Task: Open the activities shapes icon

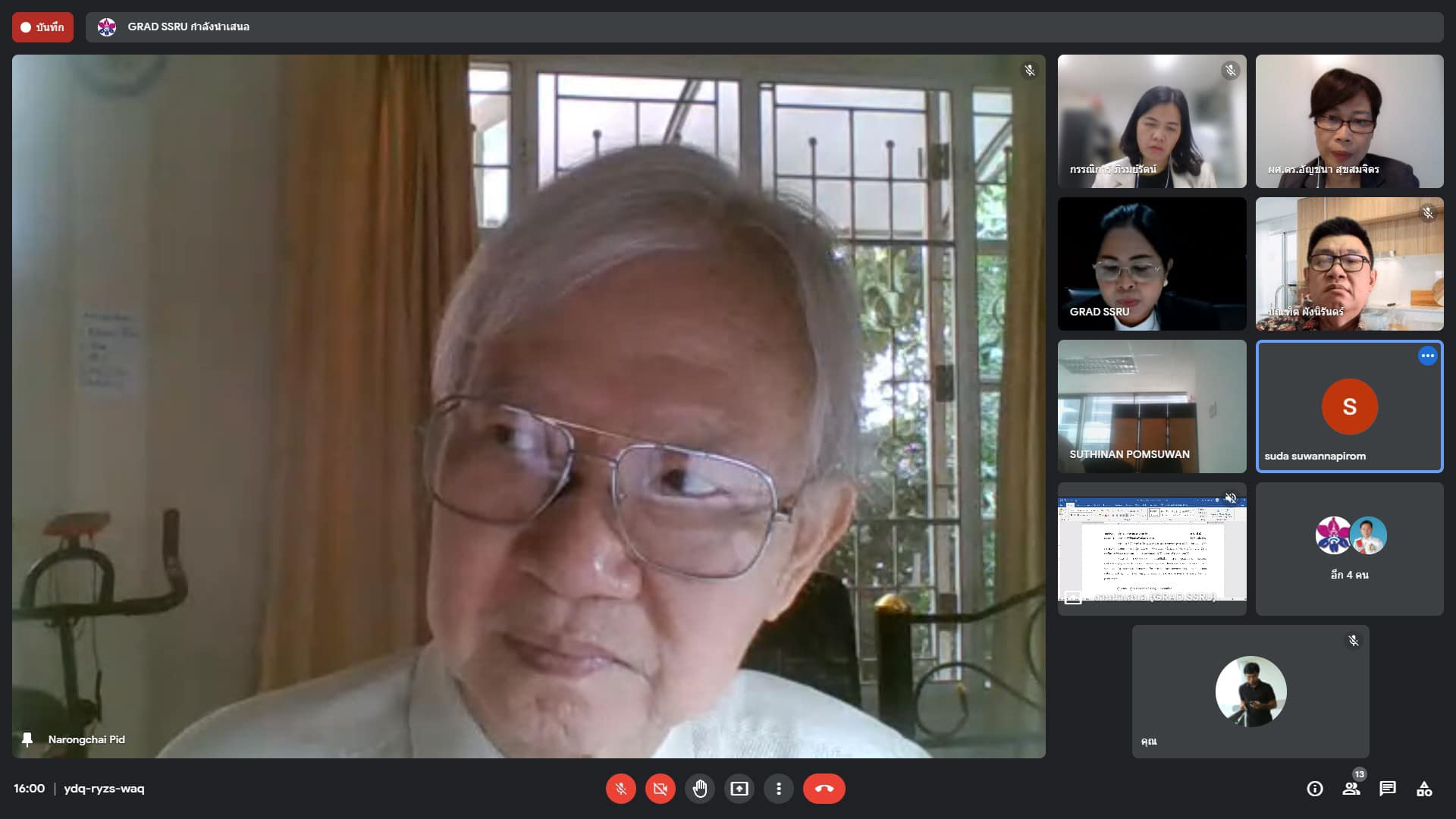Action: 1424,789
